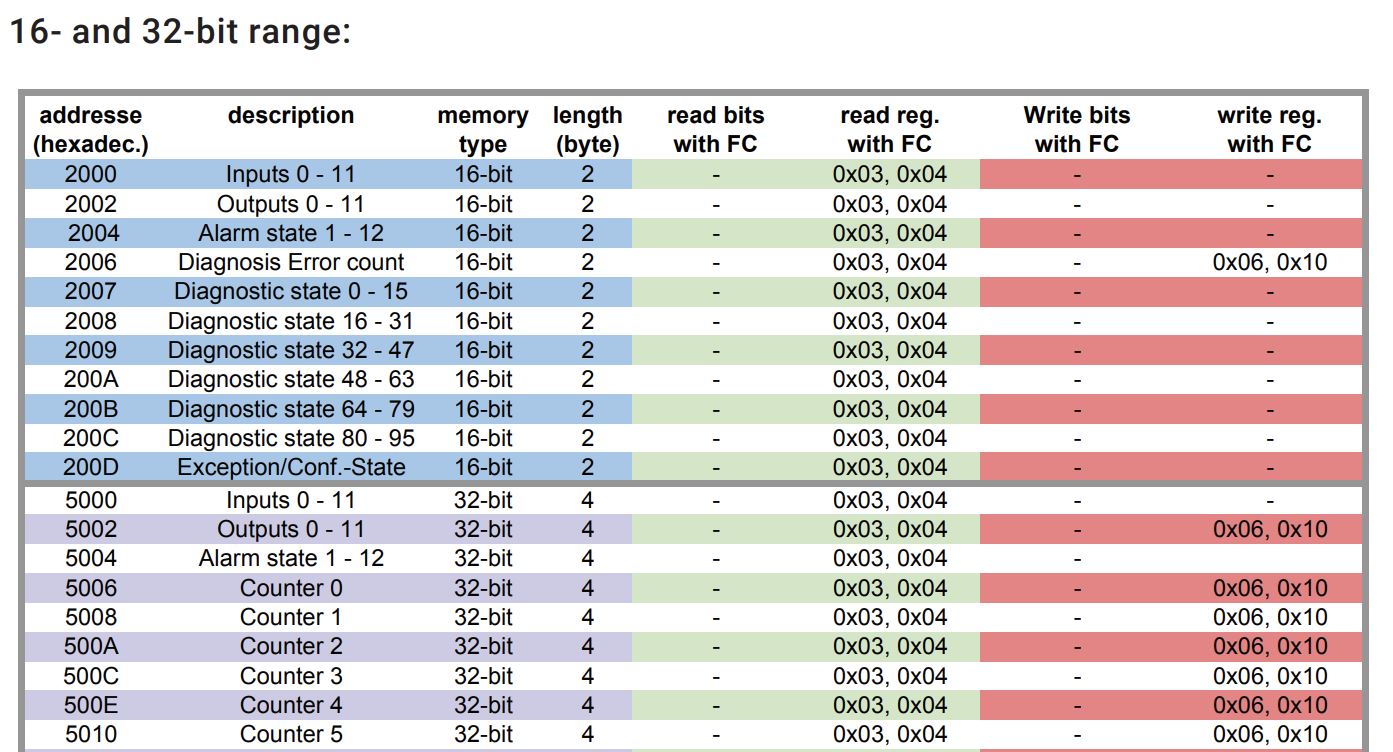Click the "Counter 3" description cell
Viewport: 1393px width, 752px height.
pos(291,676)
